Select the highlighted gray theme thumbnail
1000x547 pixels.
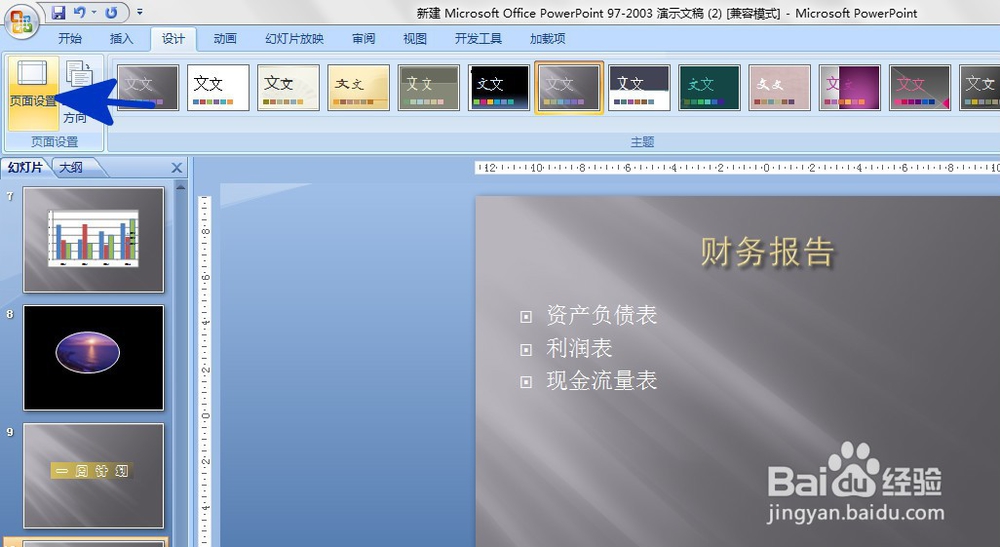click(569, 87)
